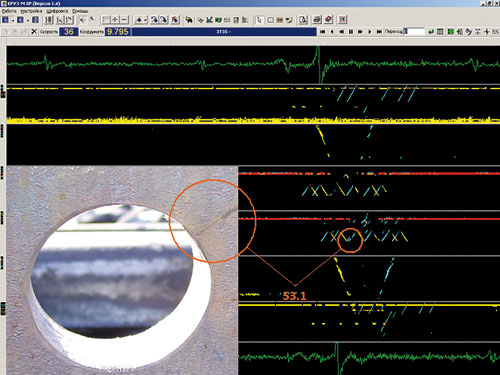Expand the dropdown arrow beside second blue icon
Screen dimensions: 500x375
28,20
